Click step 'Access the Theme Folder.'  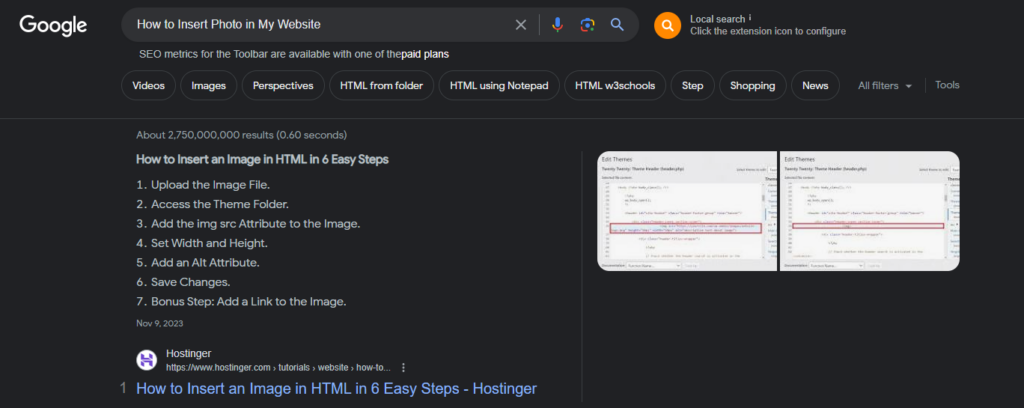point(220,204)
